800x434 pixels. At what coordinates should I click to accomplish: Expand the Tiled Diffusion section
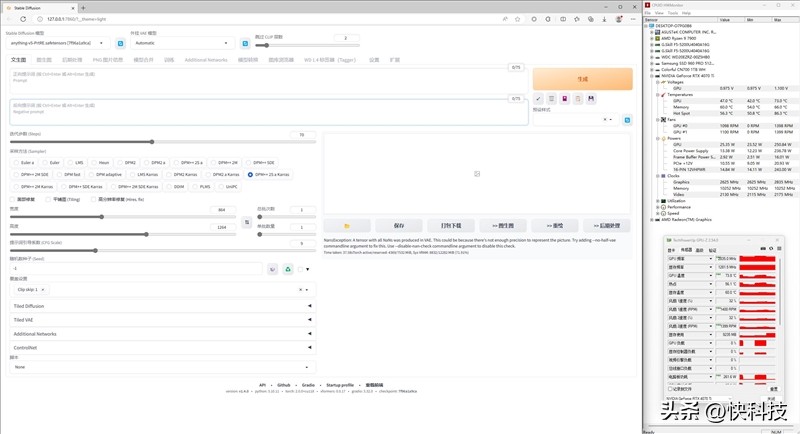click(160, 306)
